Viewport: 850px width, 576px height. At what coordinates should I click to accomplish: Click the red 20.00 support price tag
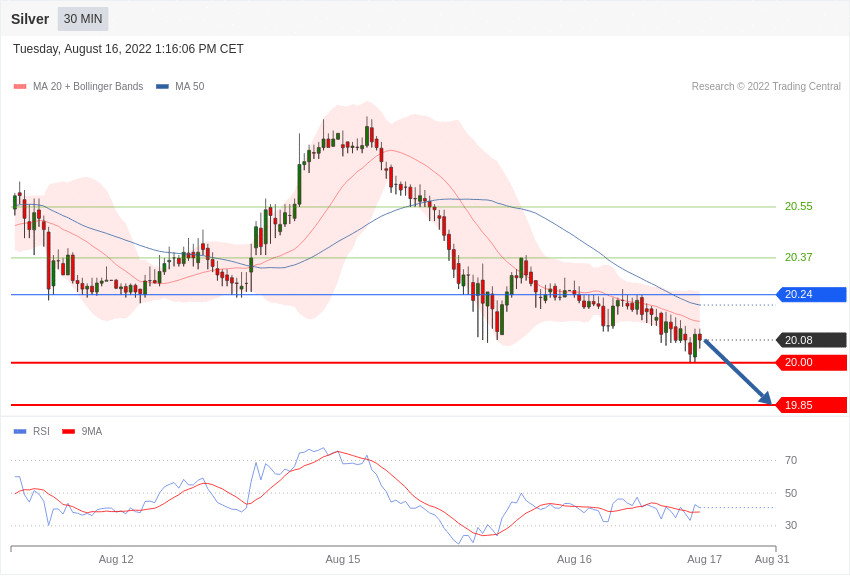coord(811,363)
